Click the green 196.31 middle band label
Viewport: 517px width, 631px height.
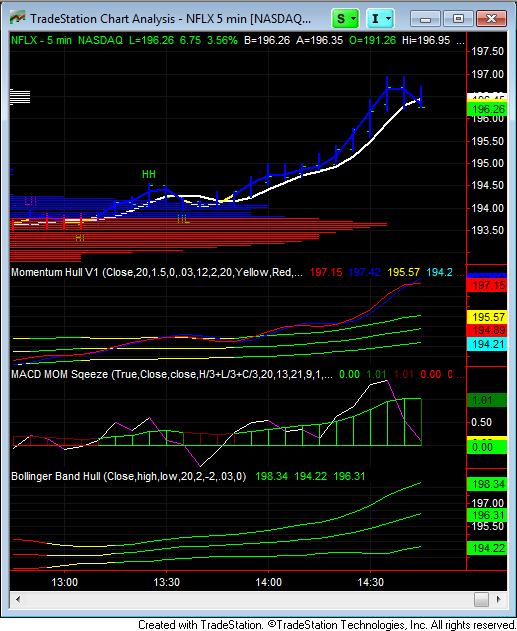click(x=488, y=515)
